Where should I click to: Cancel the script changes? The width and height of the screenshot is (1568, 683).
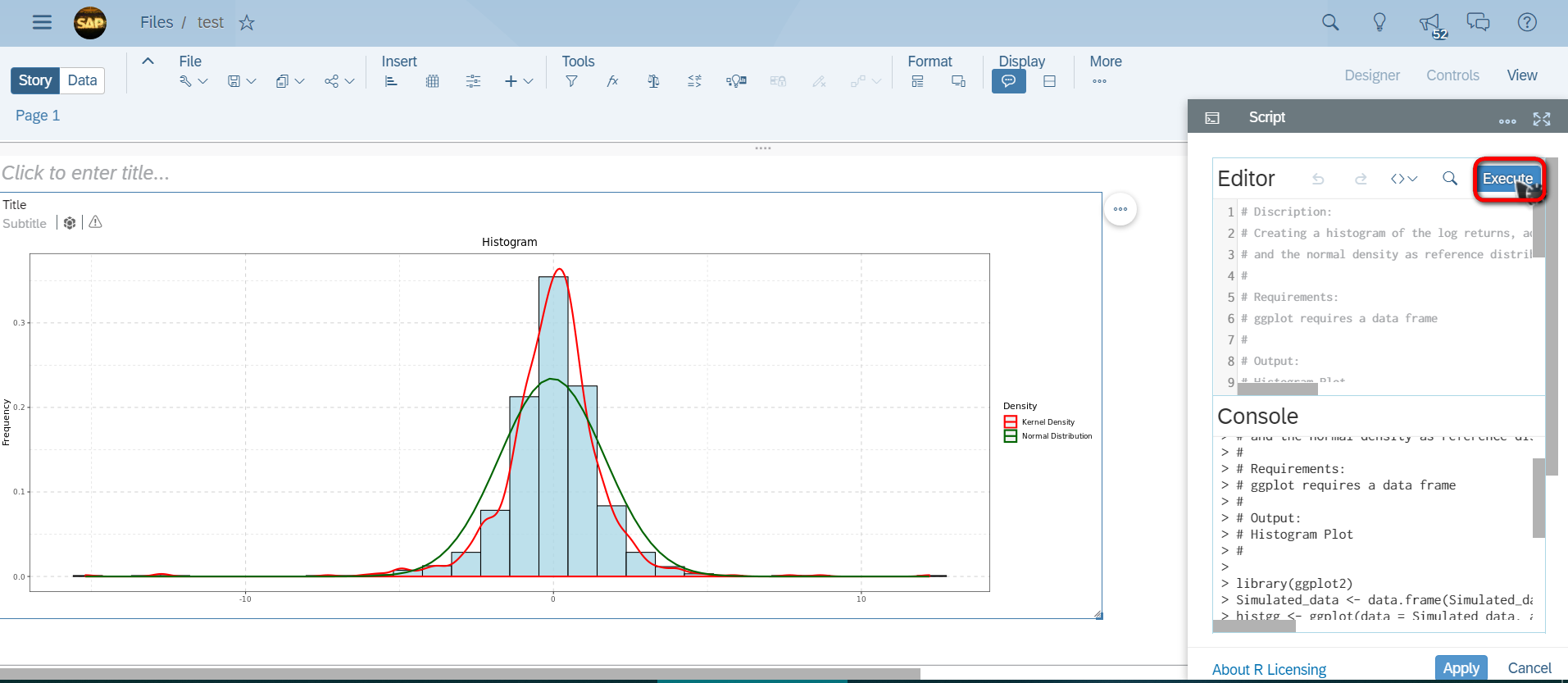click(1529, 668)
